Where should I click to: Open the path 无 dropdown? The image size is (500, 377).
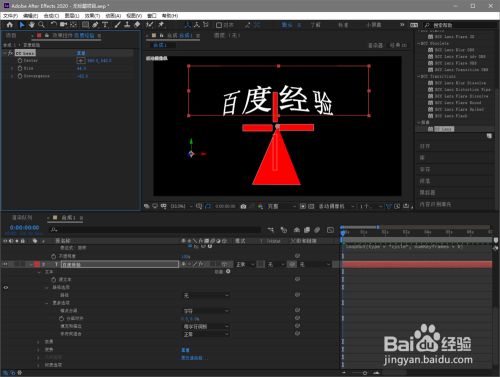pos(206,295)
